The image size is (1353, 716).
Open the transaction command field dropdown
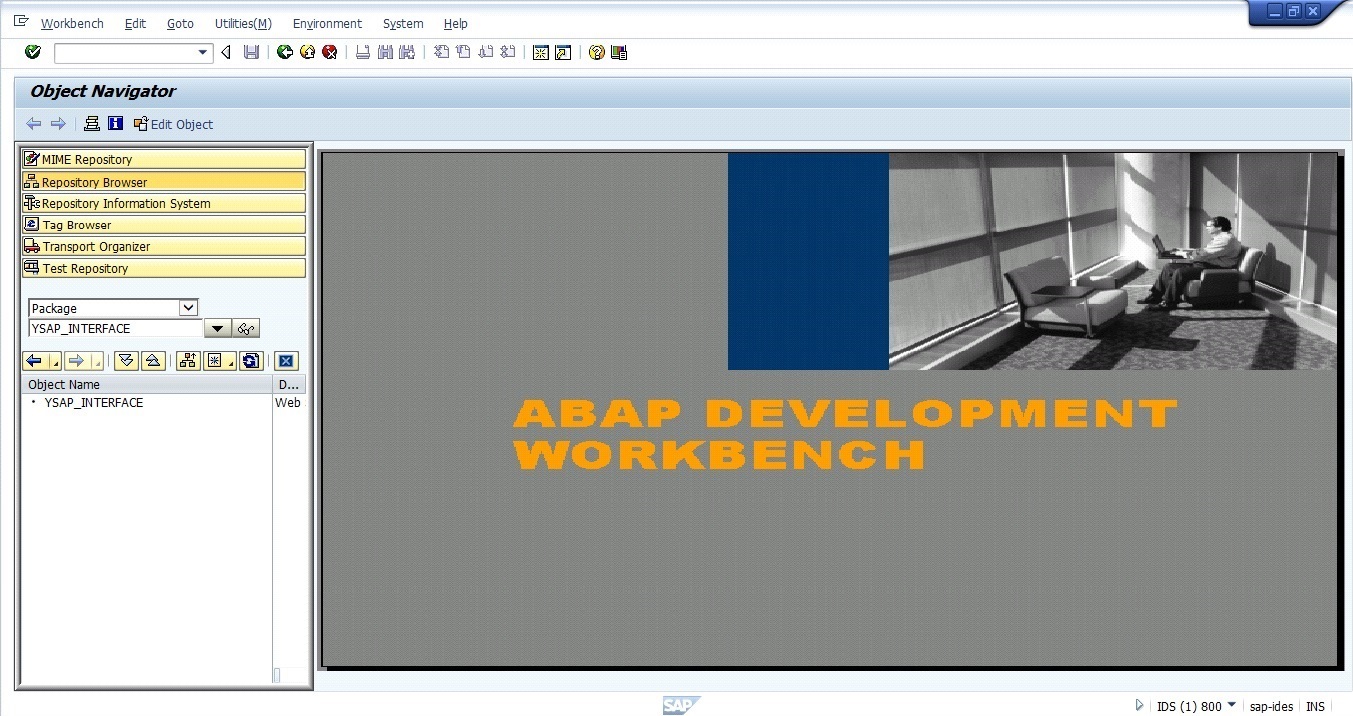(203, 52)
